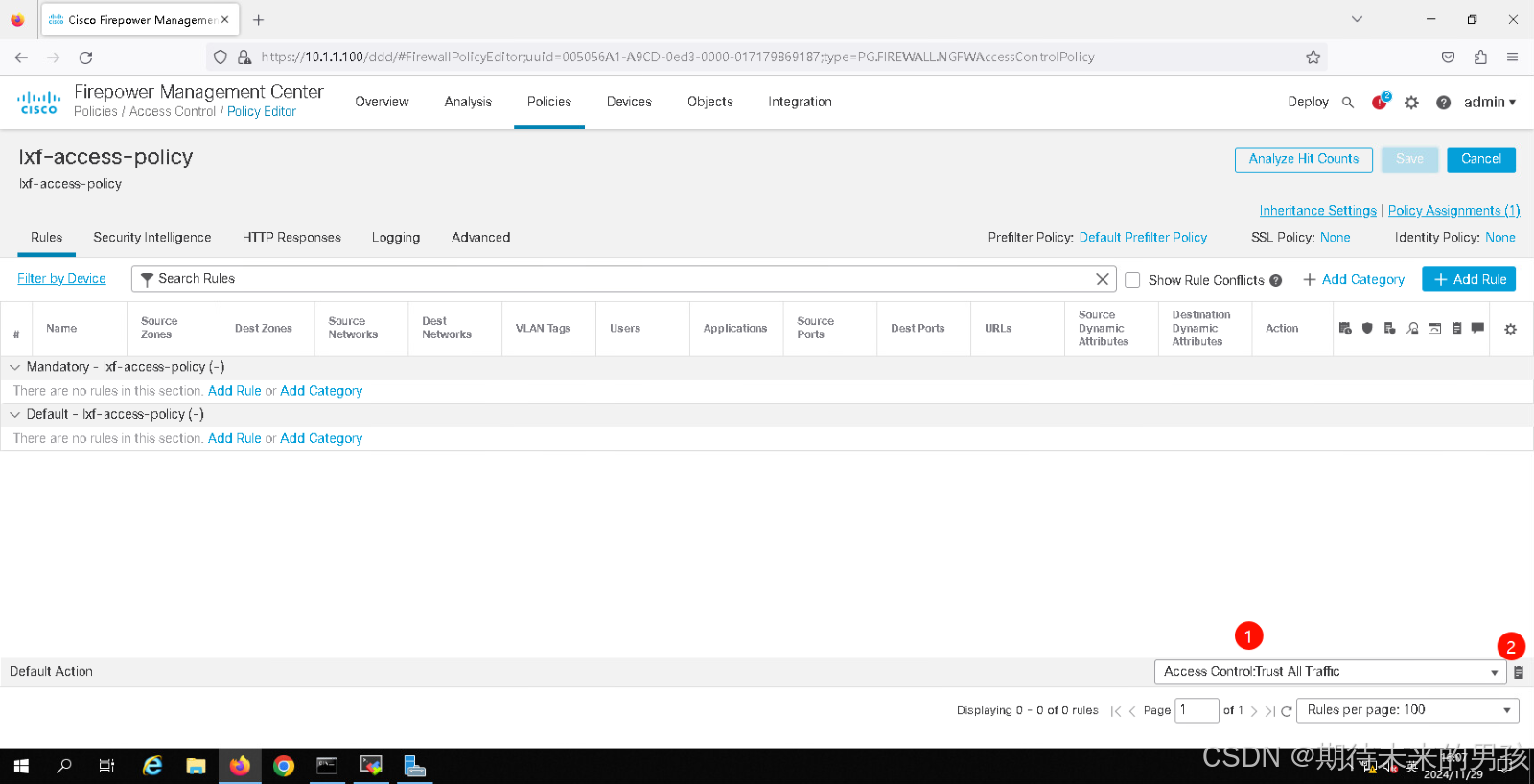
Task: Click the blue Add Rule button
Action: 1469,279
